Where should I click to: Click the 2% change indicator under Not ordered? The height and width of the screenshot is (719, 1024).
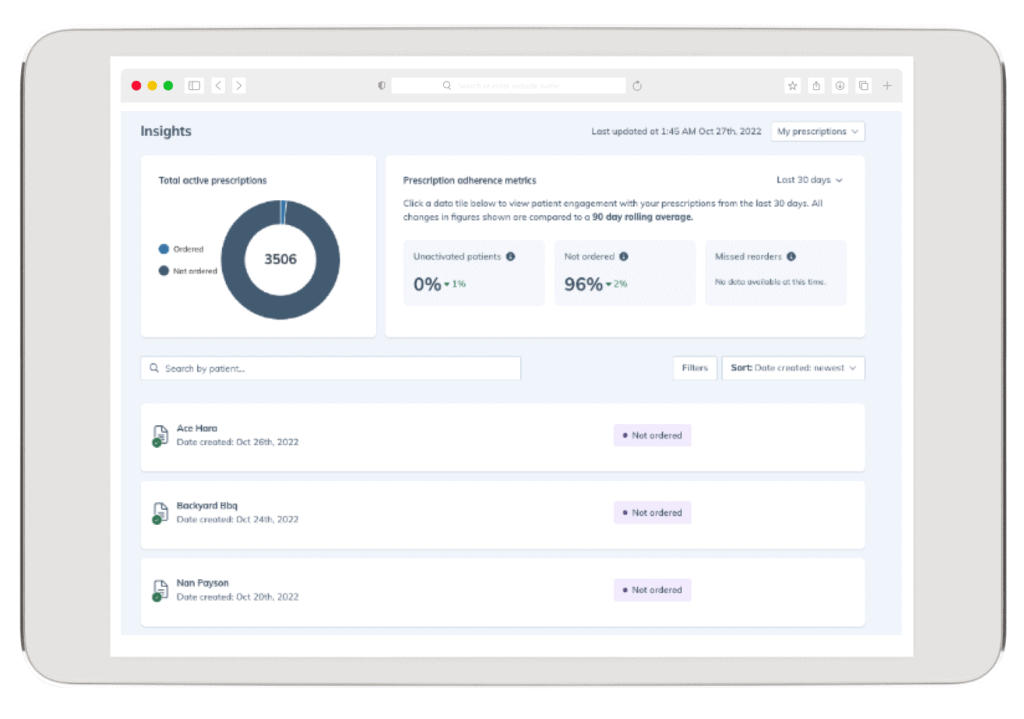pyautogui.click(x=616, y=284)
